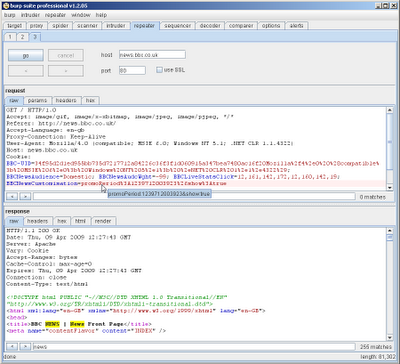Viewport: 400px width, 364px height.
Task: Click request scrollbar down arrow
Action: point(390,188)
